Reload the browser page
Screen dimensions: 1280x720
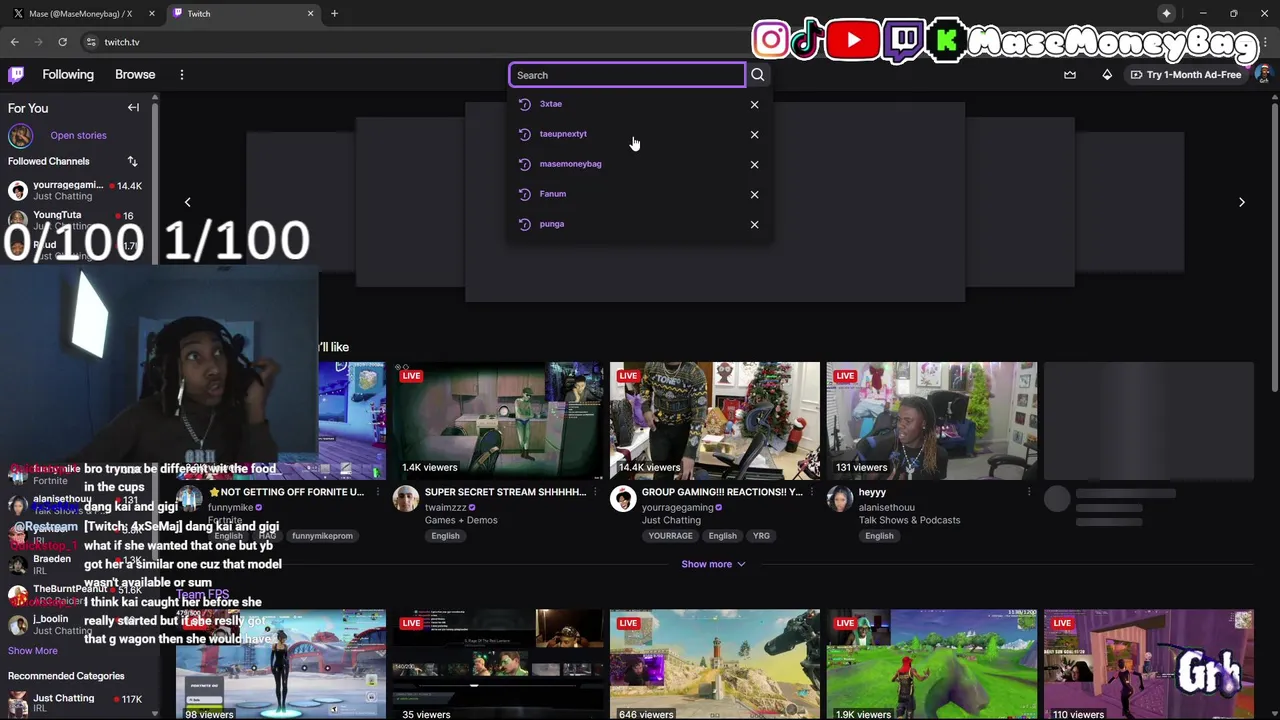point(62,42)
